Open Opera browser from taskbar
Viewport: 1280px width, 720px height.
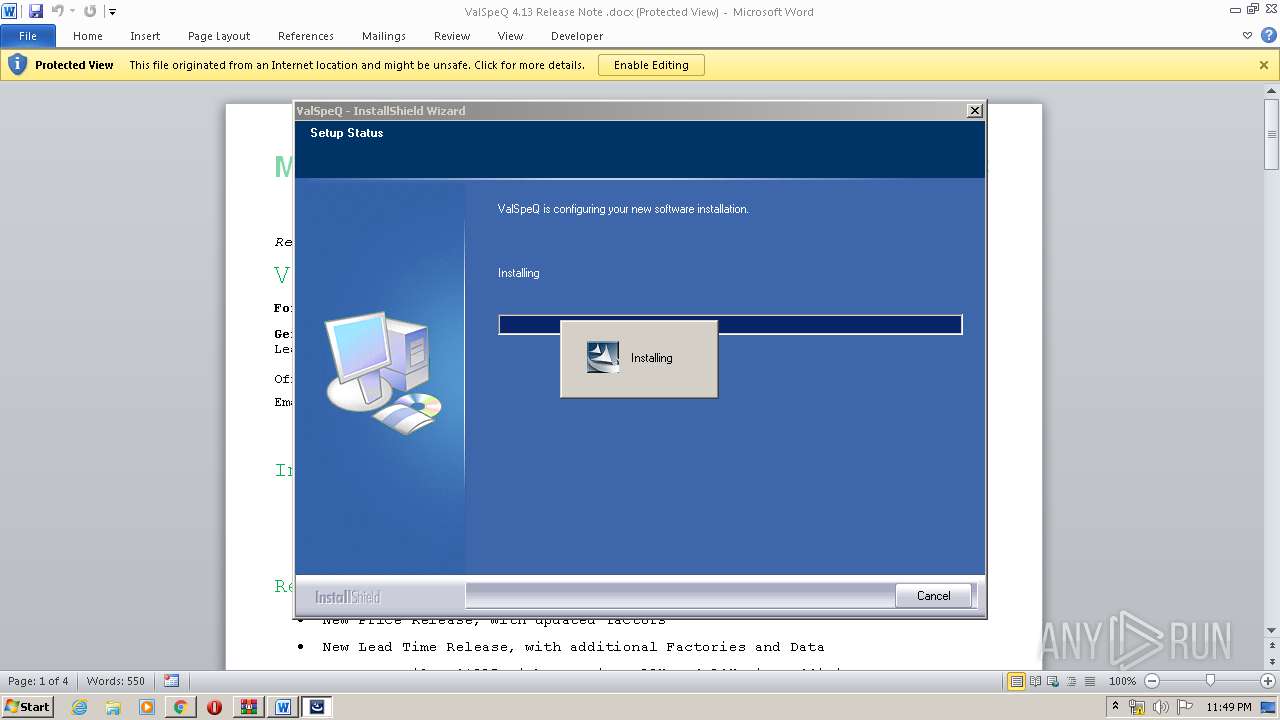(214, 707)
